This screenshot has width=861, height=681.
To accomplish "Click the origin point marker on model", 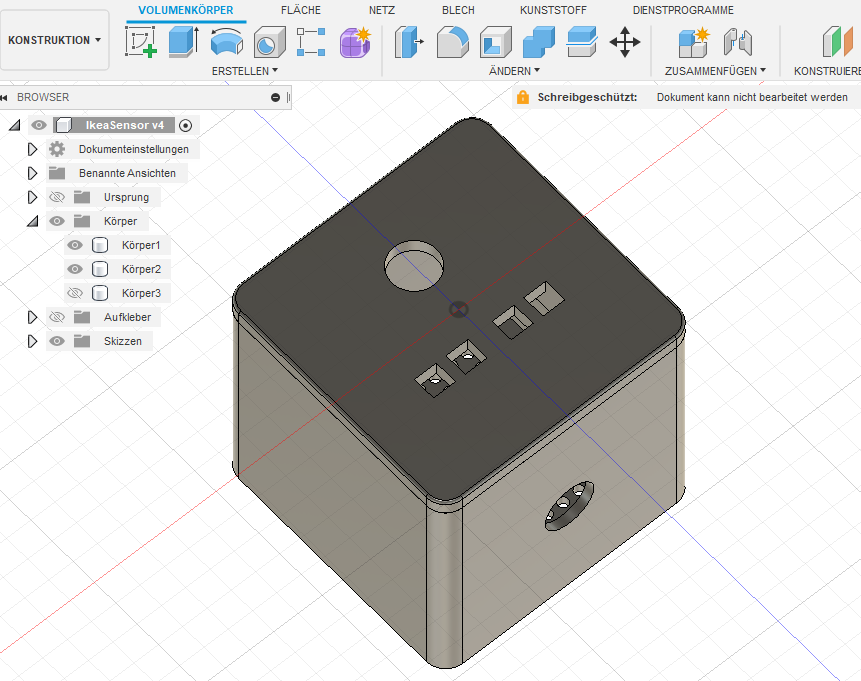I will pyautogui.click(x=459, y=310).
